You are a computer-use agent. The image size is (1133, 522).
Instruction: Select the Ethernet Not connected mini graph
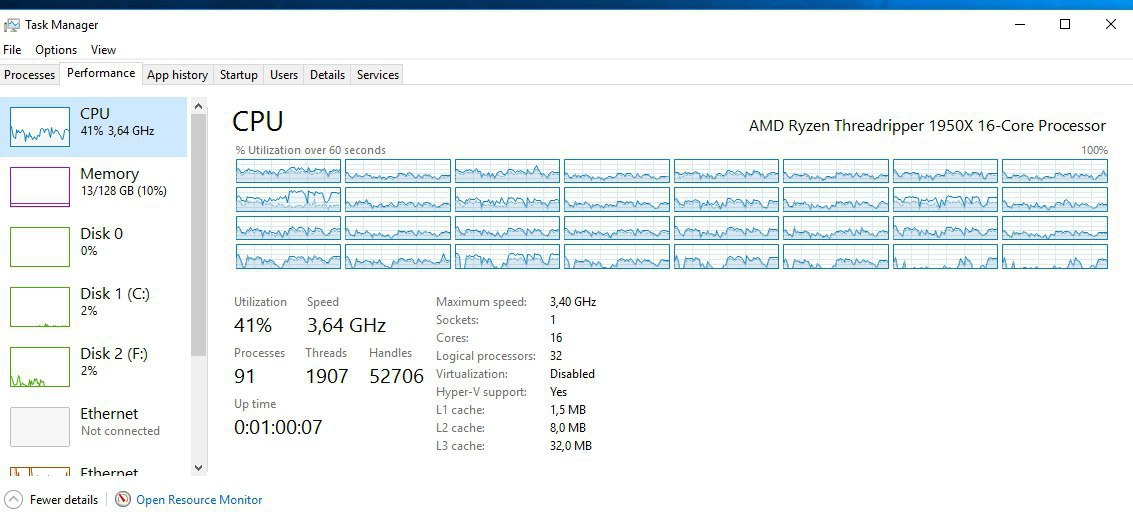point(40,427)
